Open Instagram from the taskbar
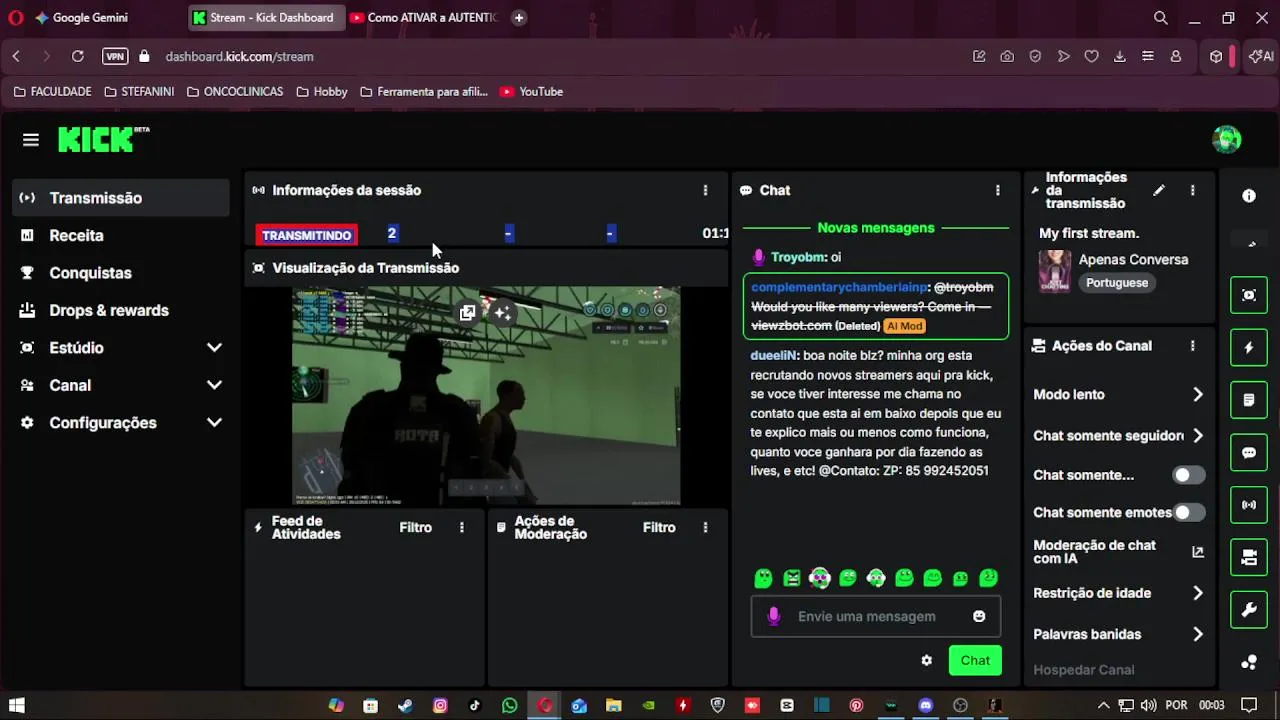 440,706
